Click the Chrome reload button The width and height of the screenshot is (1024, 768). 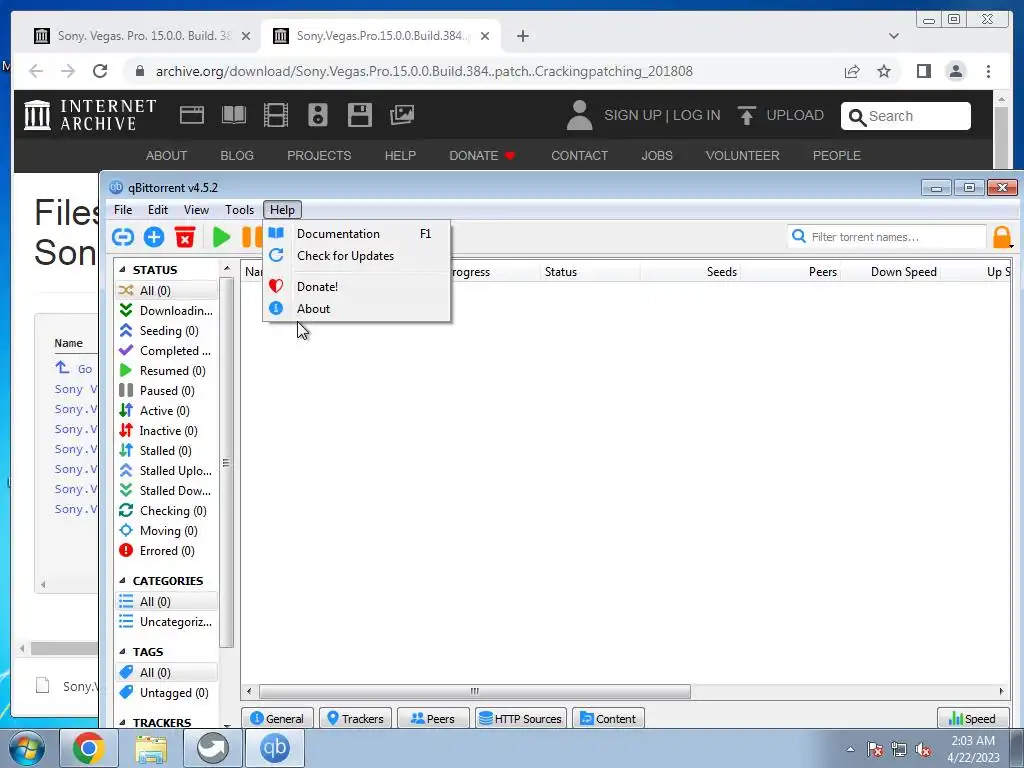(x=100, y=71)
